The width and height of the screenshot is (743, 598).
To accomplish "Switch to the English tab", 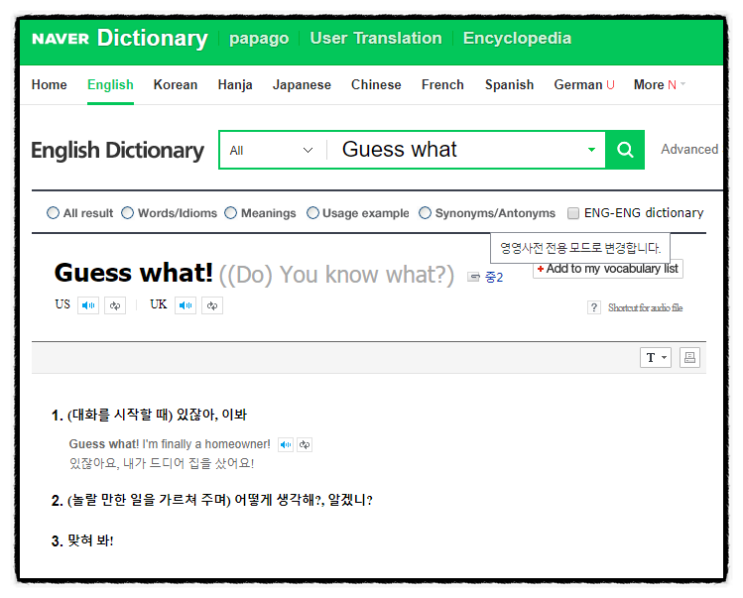I will (x=110, y=85).
